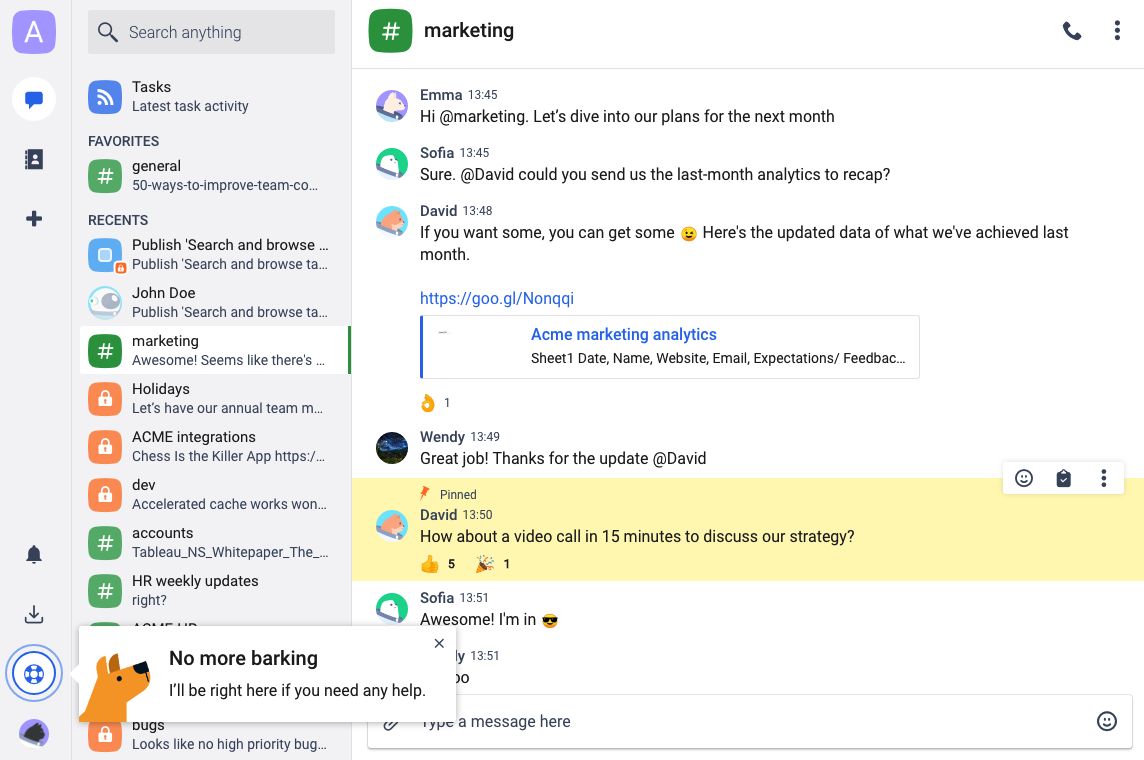Open emoji picker in message composer
The image size is (1144, 760).
(1107, 721)
